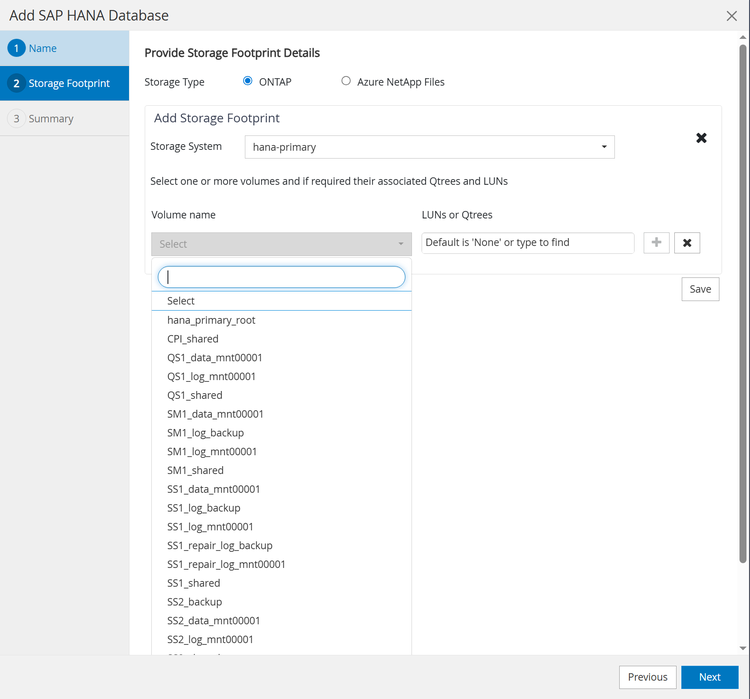Remove the Add Storage Footprint section
This screenshot has width=750, height=699.
701,138
